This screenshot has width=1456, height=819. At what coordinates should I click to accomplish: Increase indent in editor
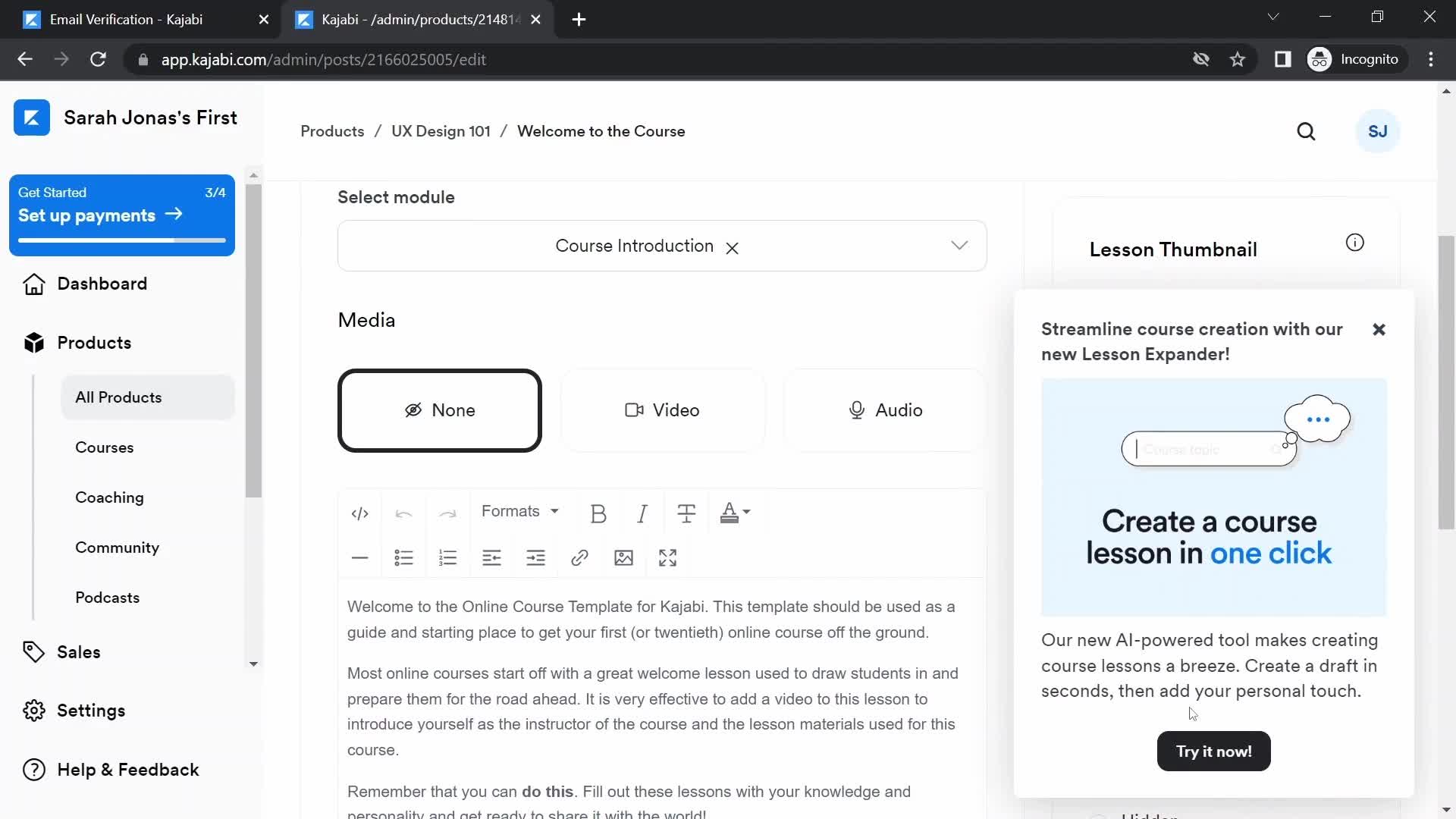(535, 558)
